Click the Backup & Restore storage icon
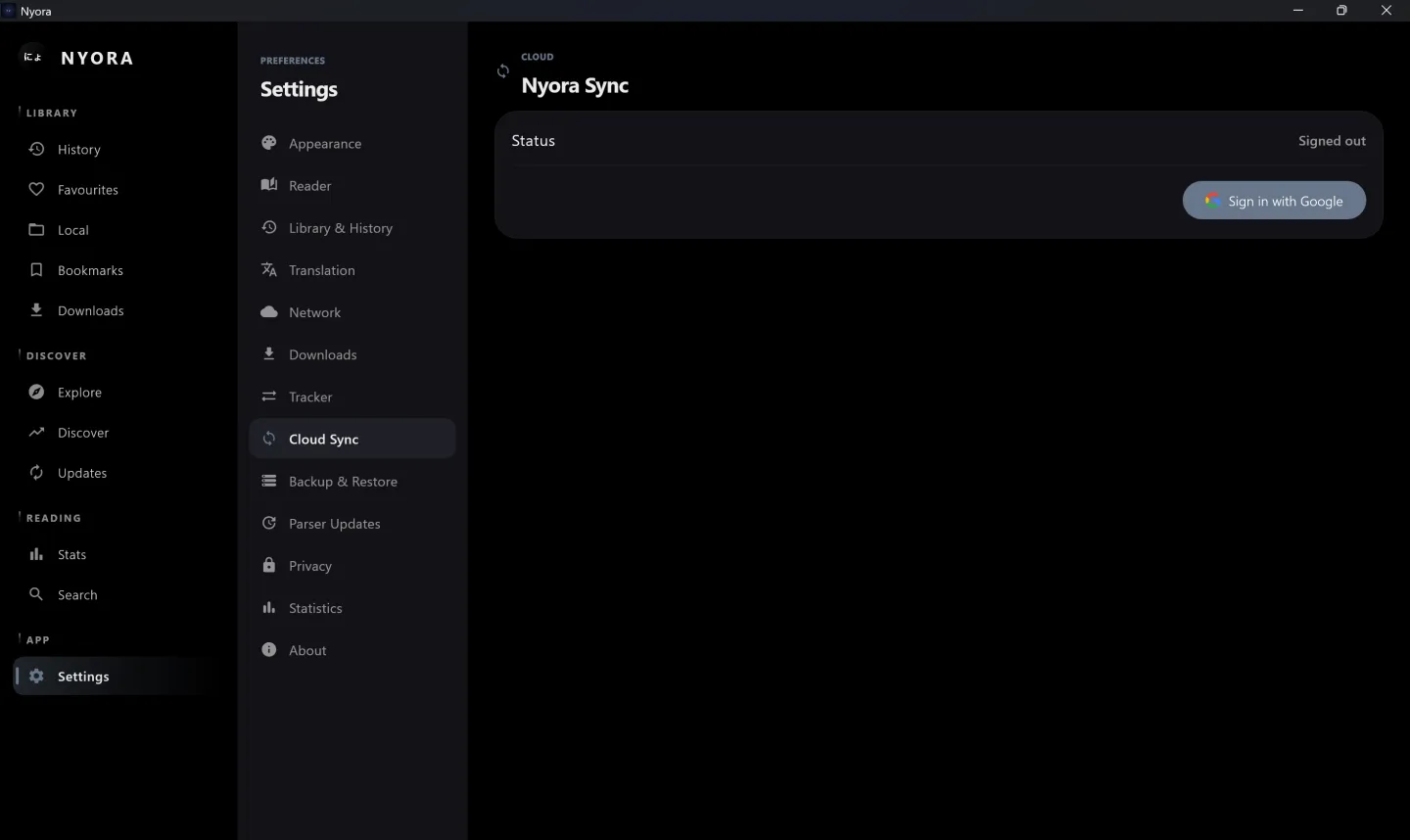The width and height of the screenshot is (1410, 840). pos(269,481)
